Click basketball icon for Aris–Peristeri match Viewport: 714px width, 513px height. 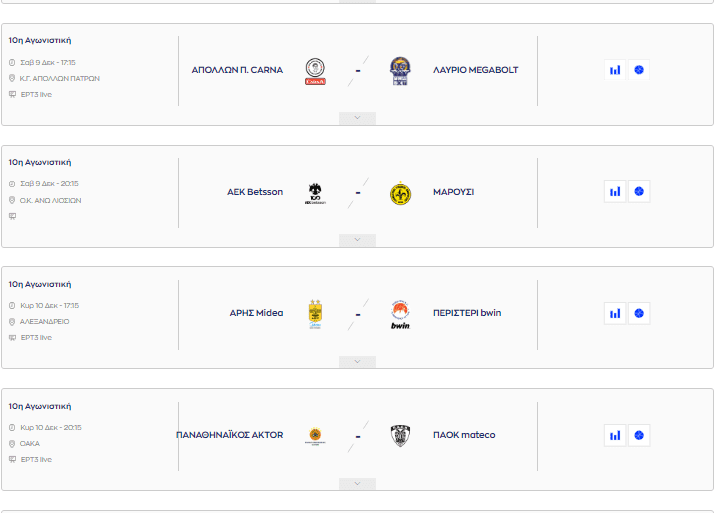(x=639, y=313)
